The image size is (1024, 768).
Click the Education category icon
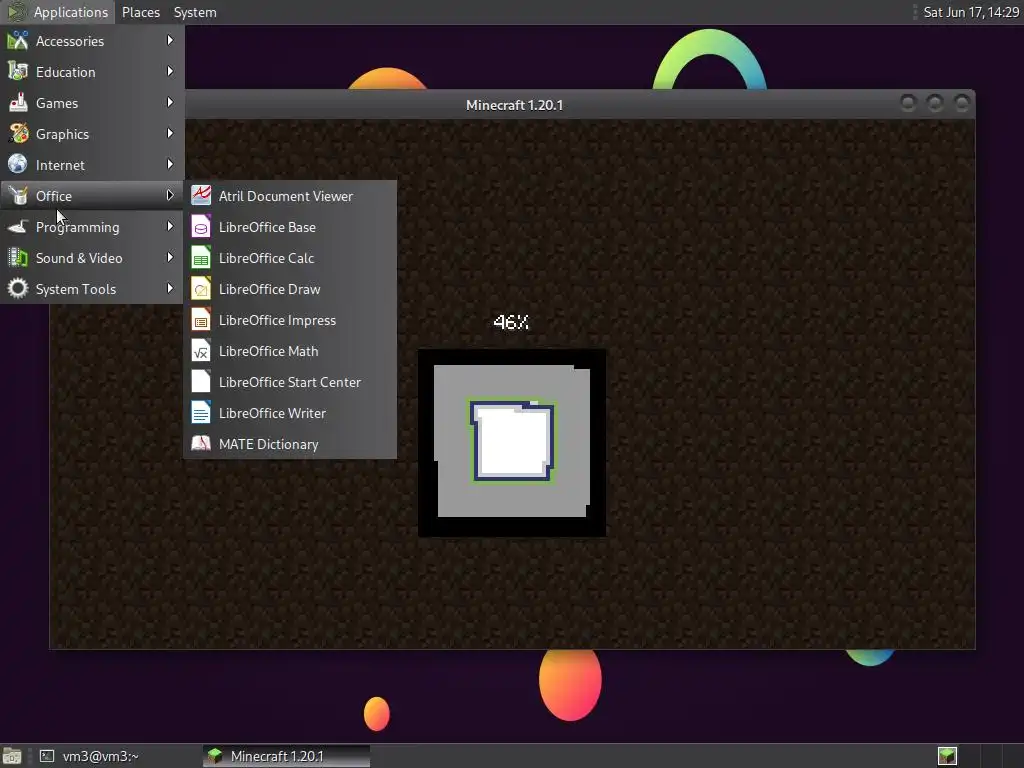tap(18, 72)
